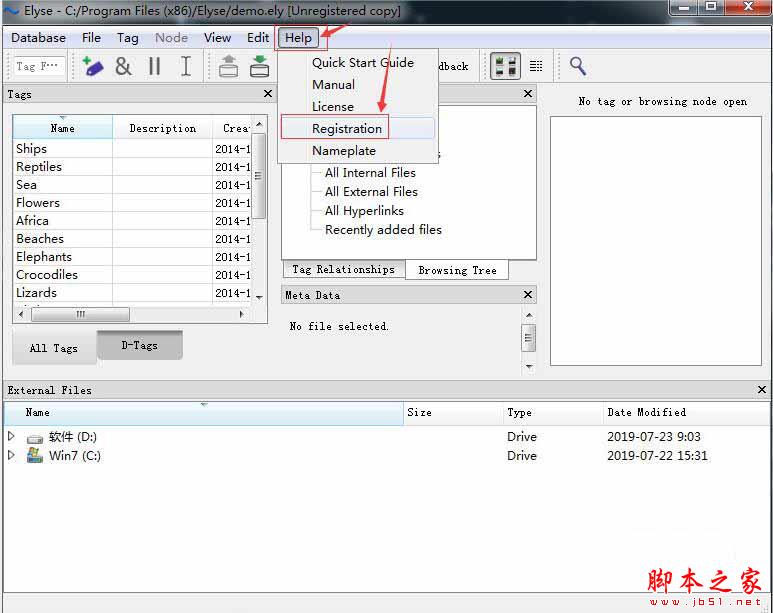Toggle the list view mode button
The height and width of the screenshot is (613, 773).
[536, 66]
